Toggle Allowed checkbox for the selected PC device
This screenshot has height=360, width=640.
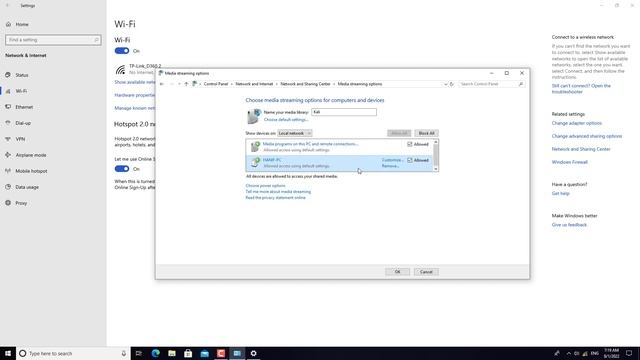[409, 160]
